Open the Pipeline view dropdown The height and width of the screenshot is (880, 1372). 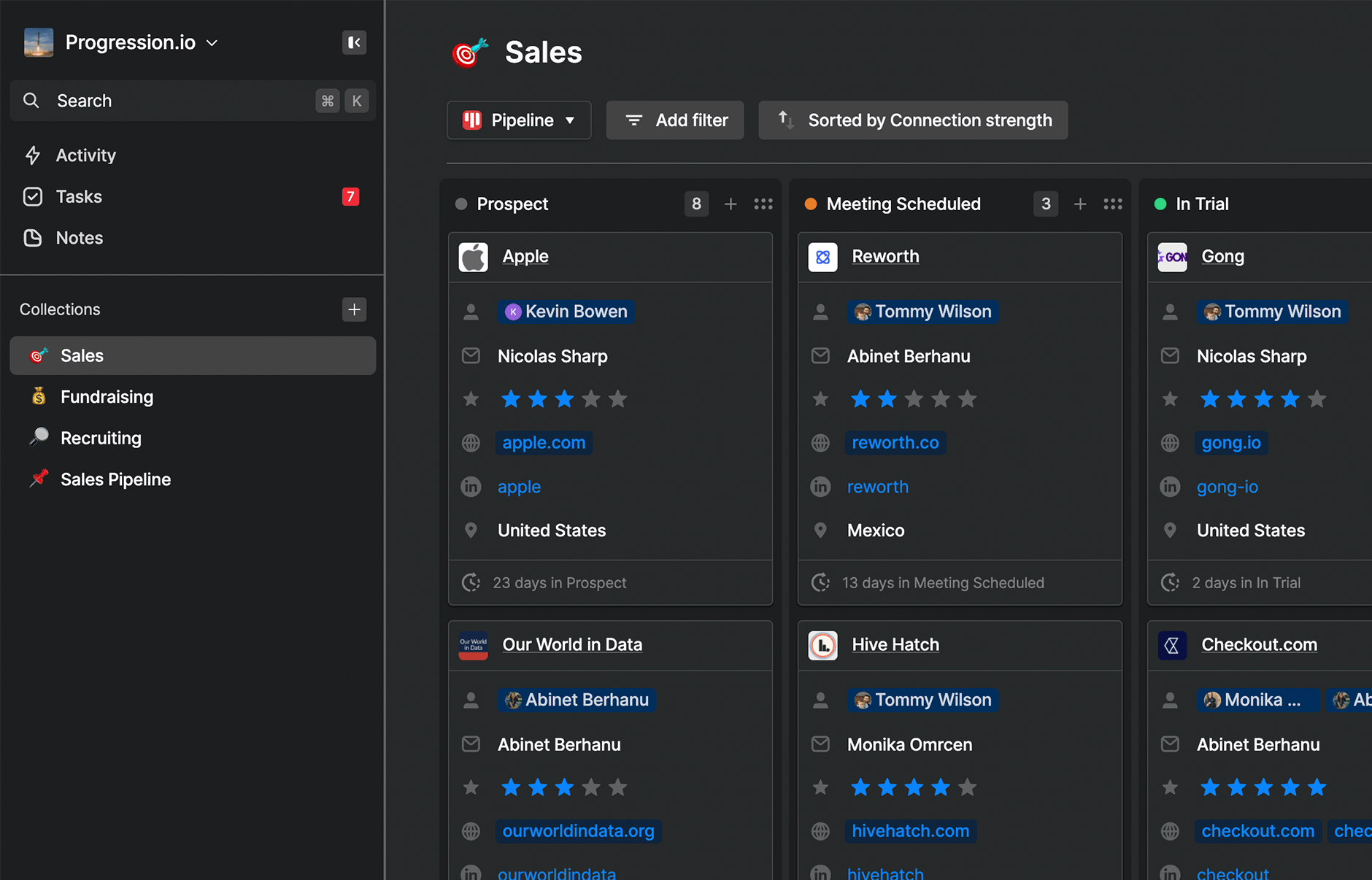[x=519, y=120]
